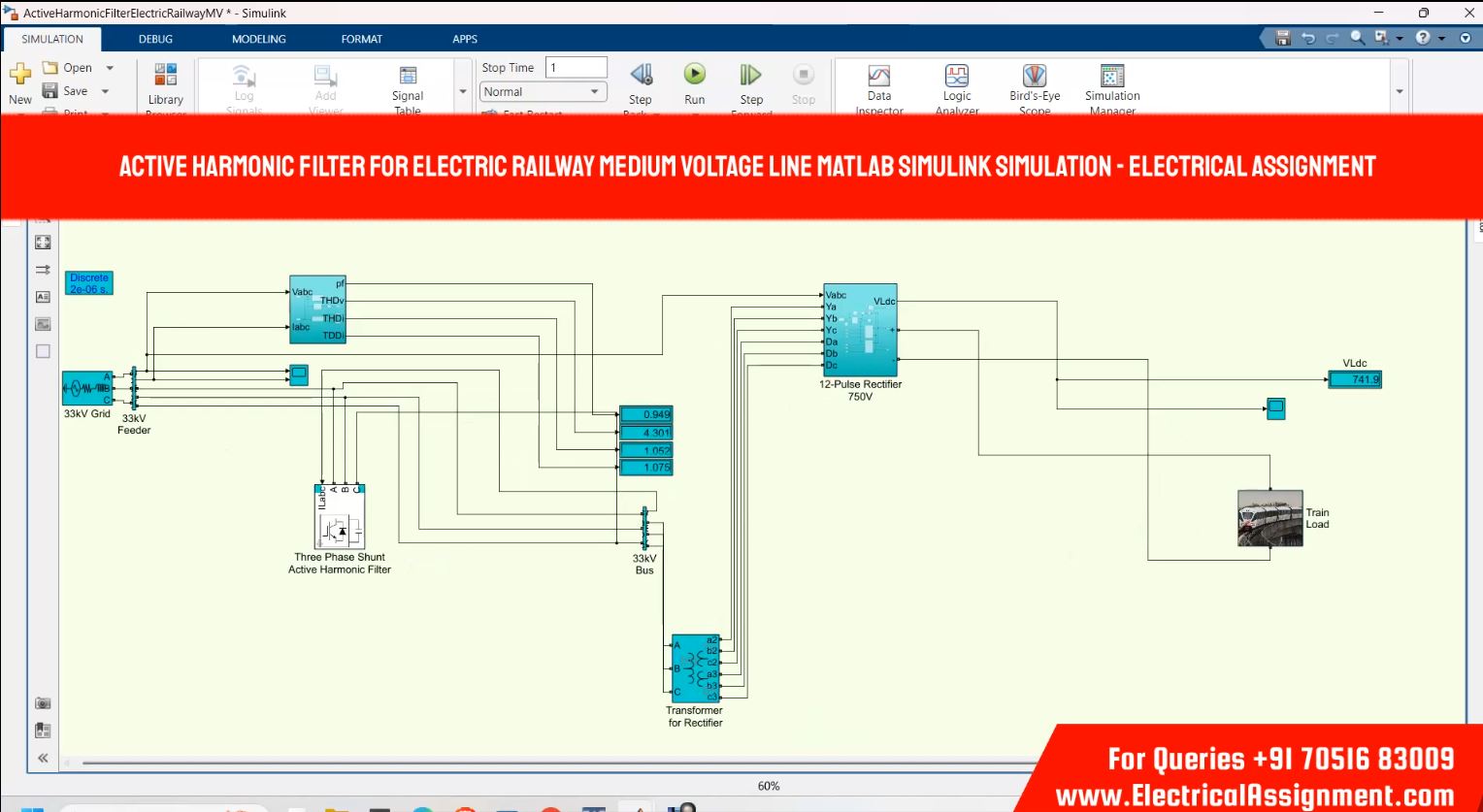Click the Train Load image block
This screenshot has width=1483, height=812.
[x=1270, y=518]
